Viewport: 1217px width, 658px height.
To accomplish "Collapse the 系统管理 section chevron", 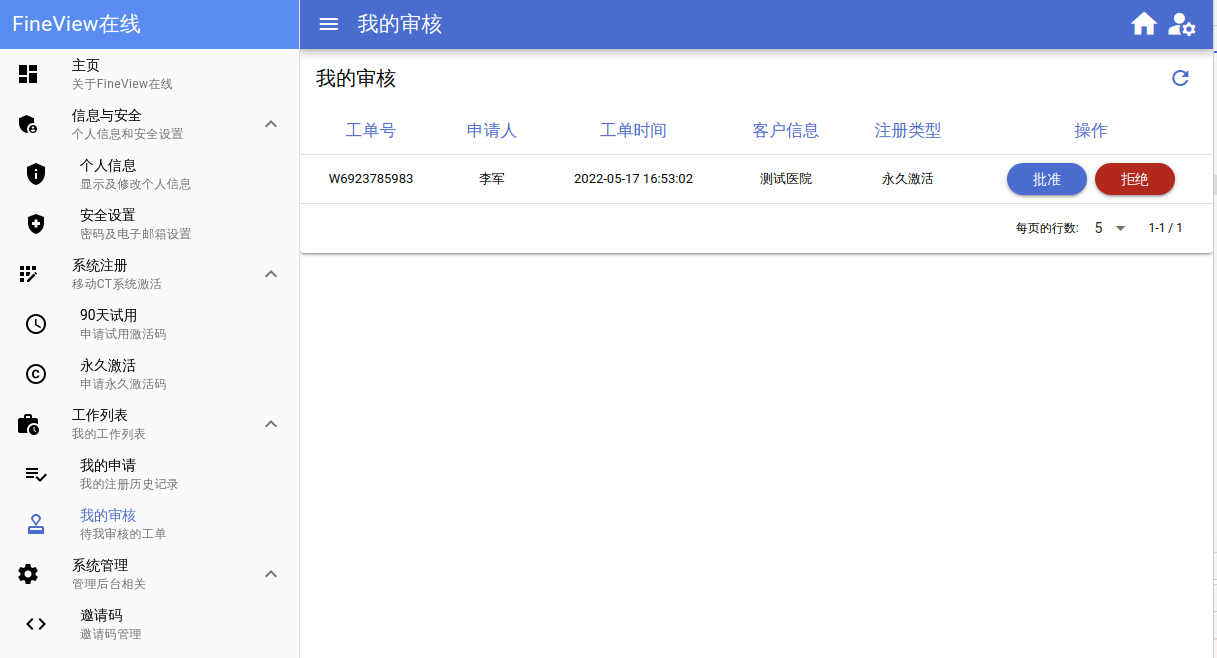I will 270,574.
